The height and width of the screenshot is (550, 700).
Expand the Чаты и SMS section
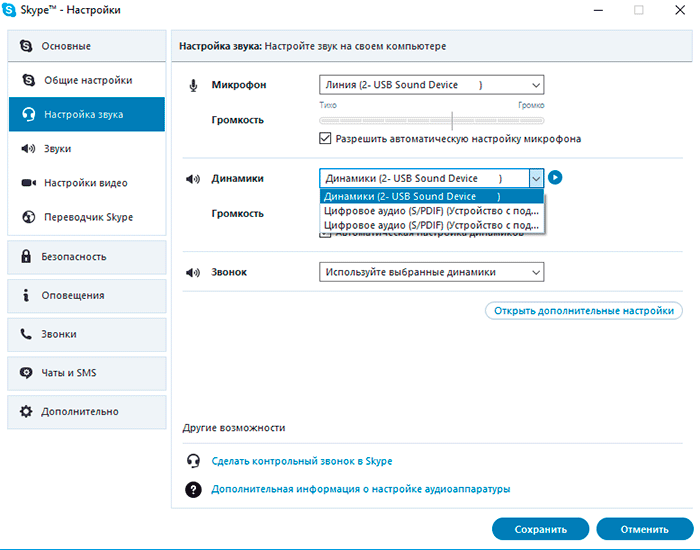[x=87, y=373]
